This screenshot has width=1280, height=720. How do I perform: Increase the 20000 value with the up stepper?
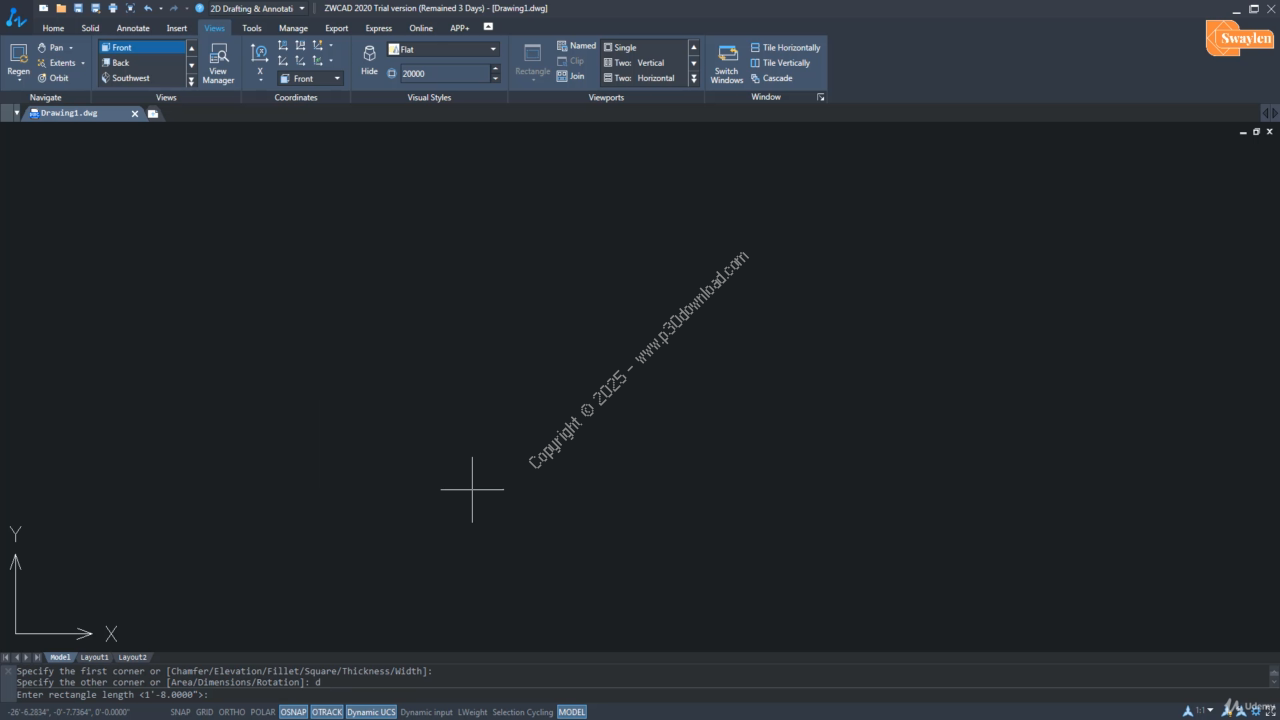[495, 69]
